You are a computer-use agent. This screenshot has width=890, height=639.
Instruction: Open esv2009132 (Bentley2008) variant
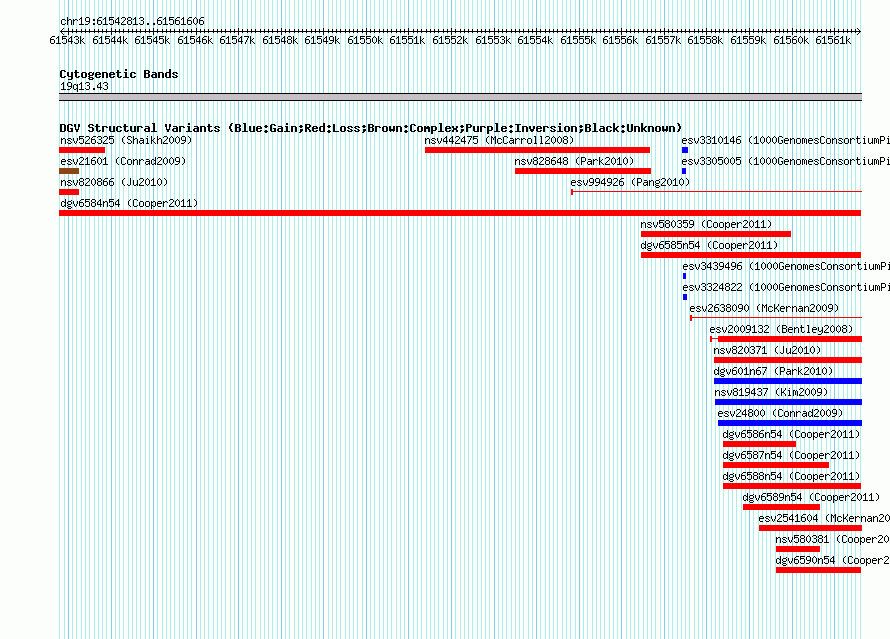click(781, 329)
